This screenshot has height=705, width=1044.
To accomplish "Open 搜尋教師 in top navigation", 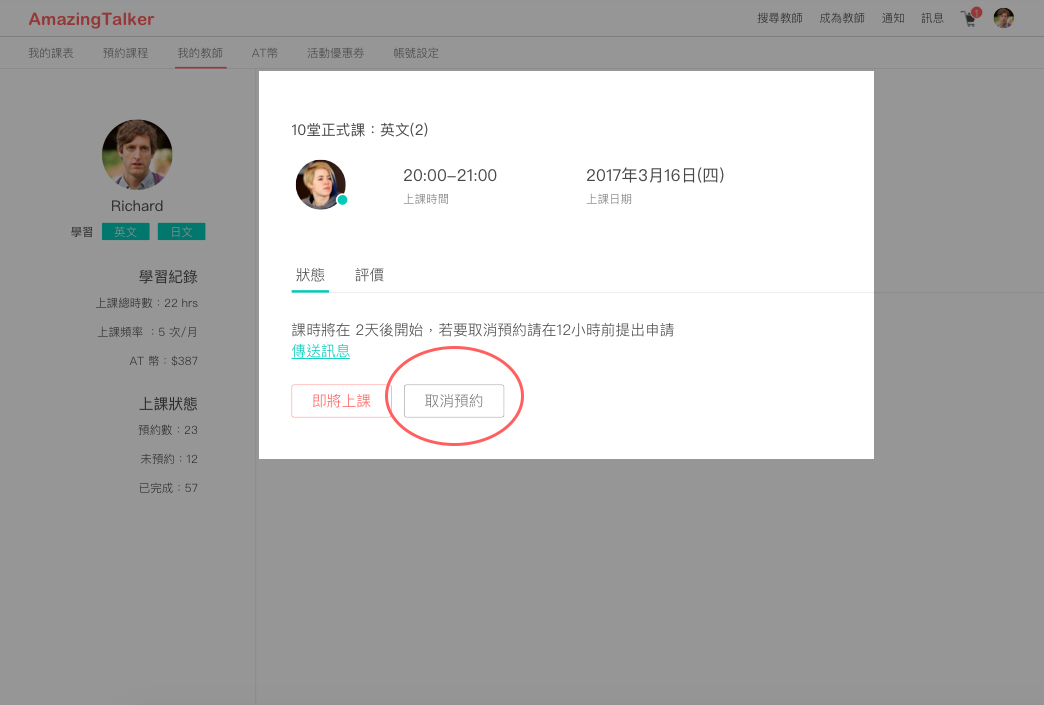I will 780,18.
